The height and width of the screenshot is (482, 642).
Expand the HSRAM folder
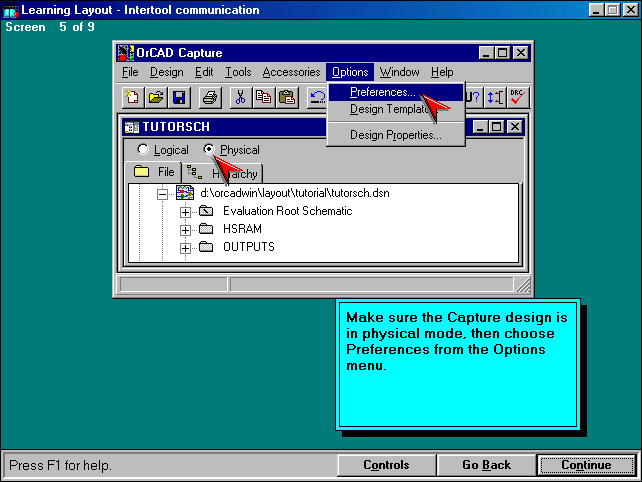point(185,230)
